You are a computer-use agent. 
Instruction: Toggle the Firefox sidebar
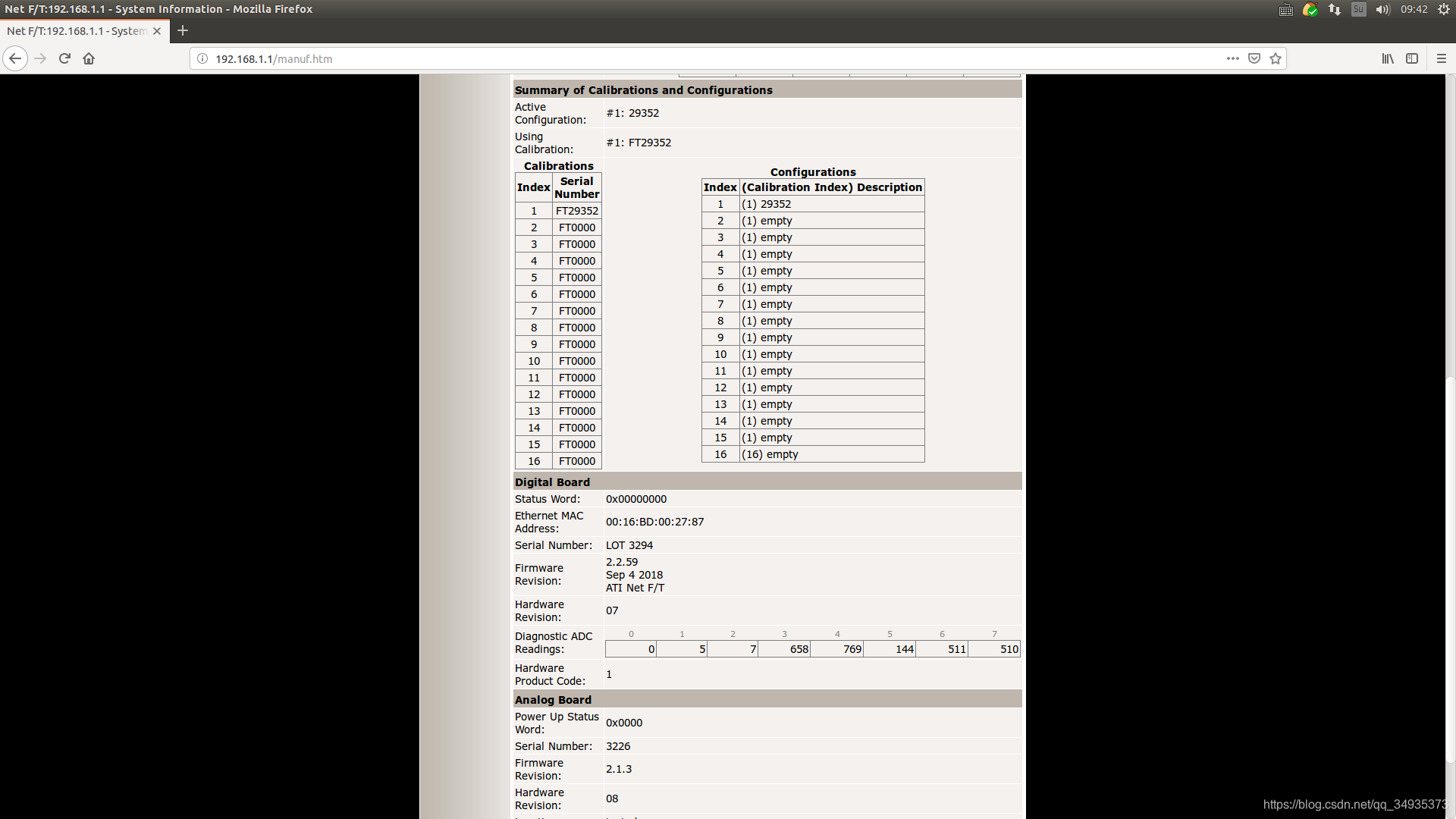click(1412, 58)
